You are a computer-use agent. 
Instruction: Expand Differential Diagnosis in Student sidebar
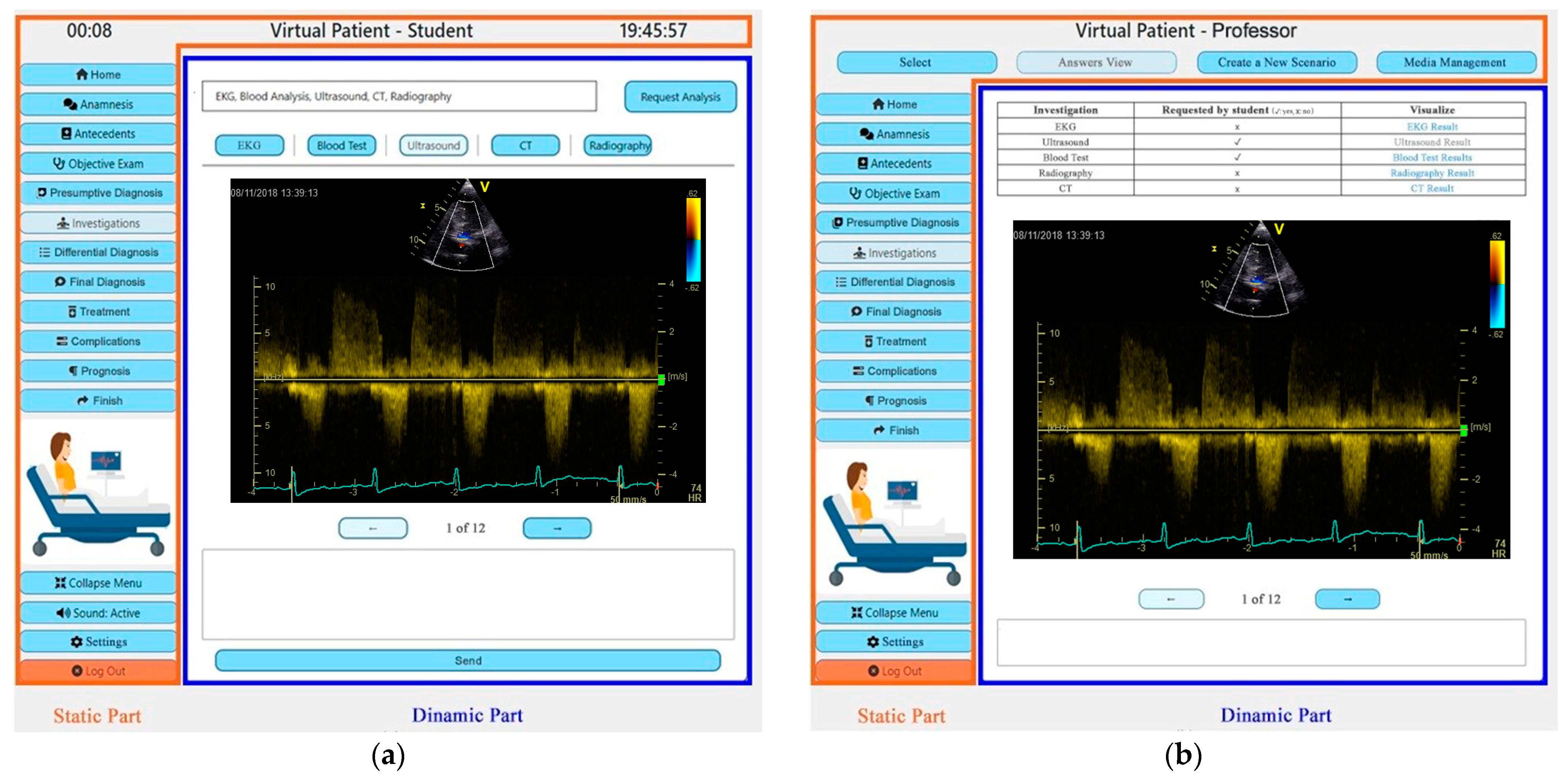[98, 252]
